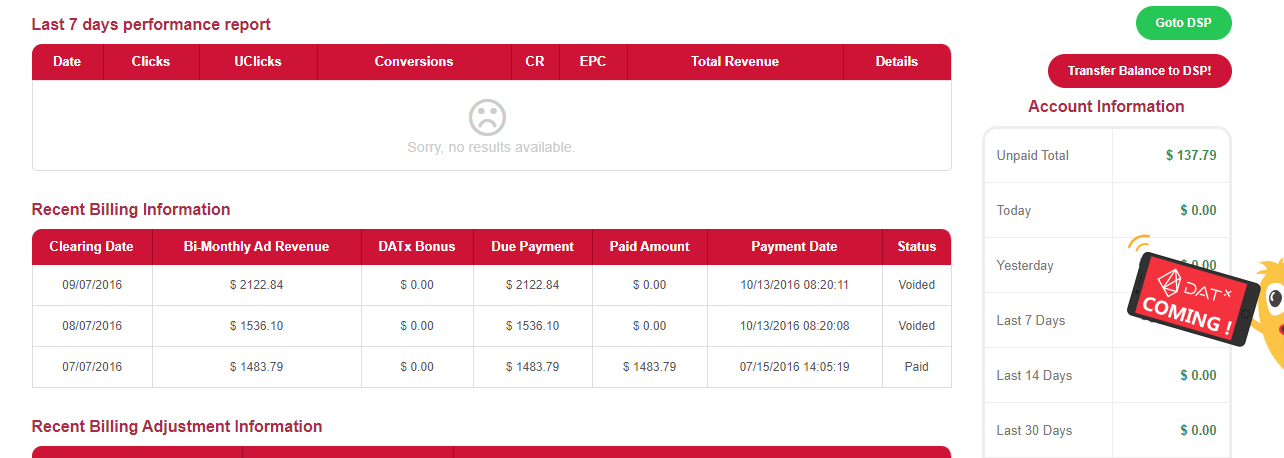Click the Bi-Monthly Ad Revenue header
This screenshot has width=1284, height=458.
click(x=257, y=247)
